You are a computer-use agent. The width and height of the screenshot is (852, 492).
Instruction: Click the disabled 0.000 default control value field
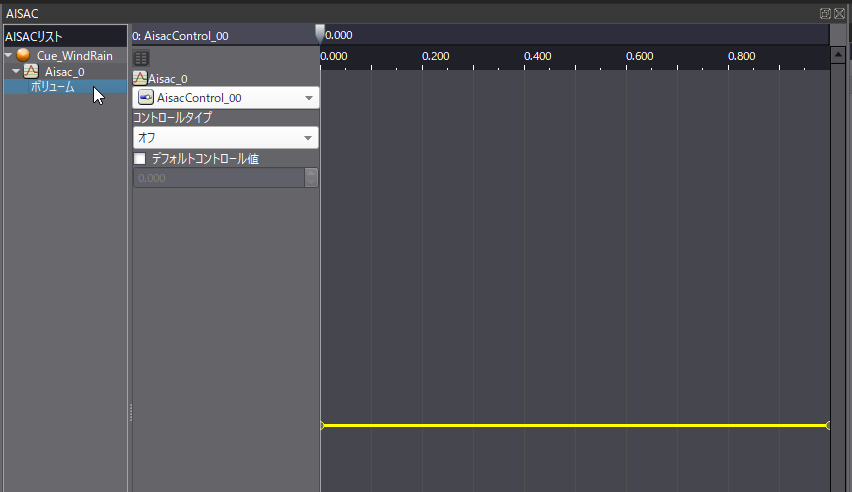[218, 178]
